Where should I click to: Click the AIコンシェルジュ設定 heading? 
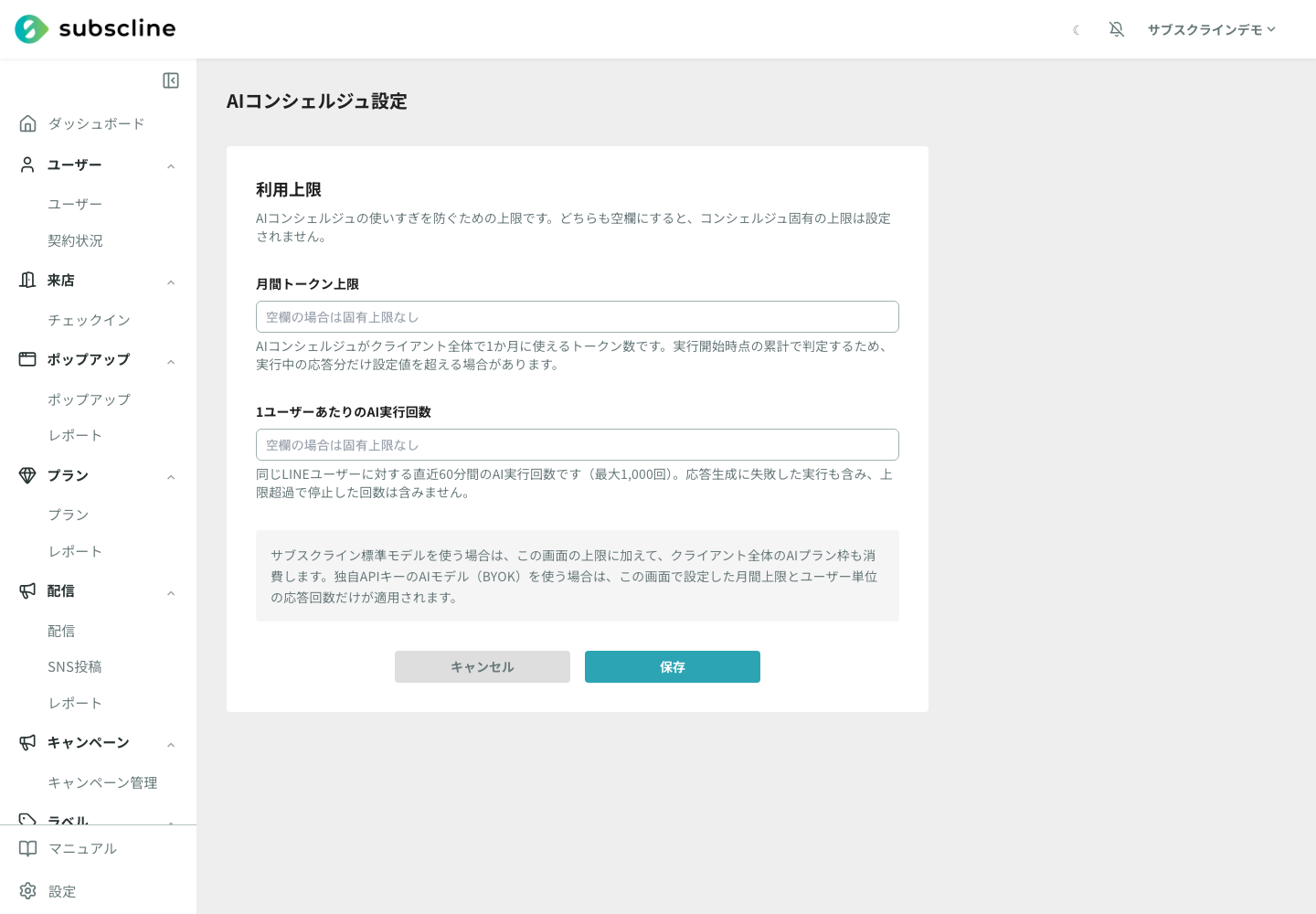coord(317,101)
